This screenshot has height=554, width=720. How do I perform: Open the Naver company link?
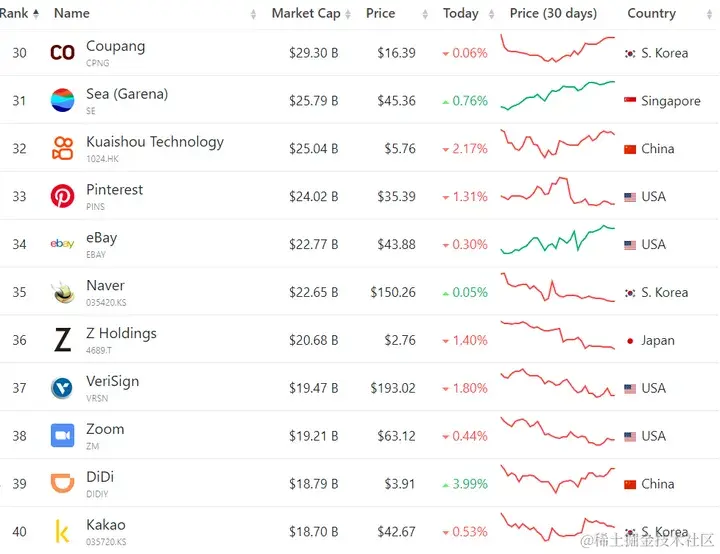click(x=105, y=286)
